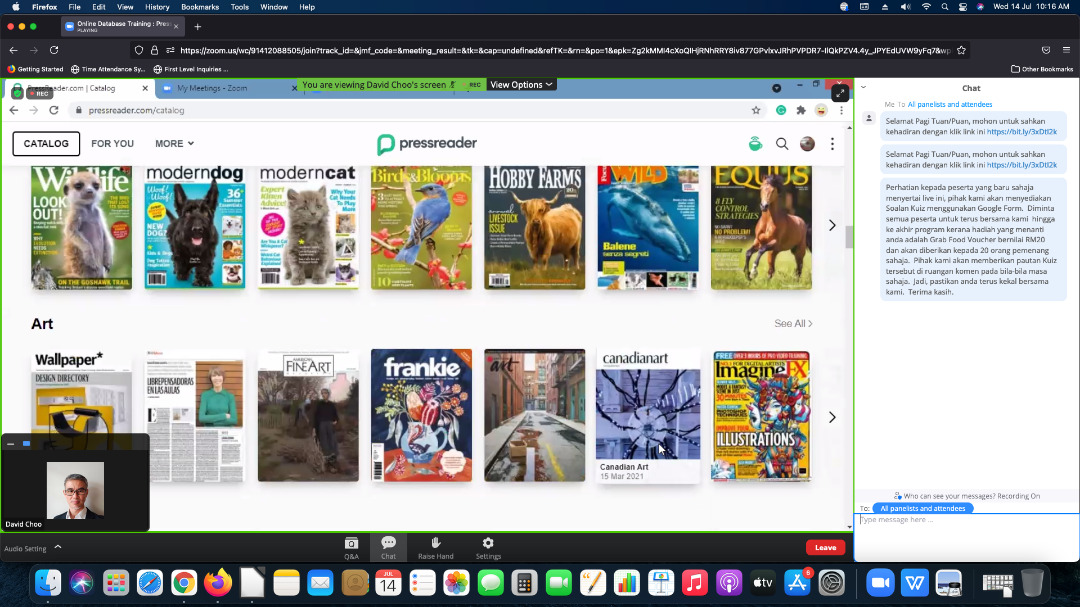Image resolution: width=1080 pixels, height=607 pixels.
Task: Open the Firefox hamburger menu
Action: click(x=1066, y=50)
